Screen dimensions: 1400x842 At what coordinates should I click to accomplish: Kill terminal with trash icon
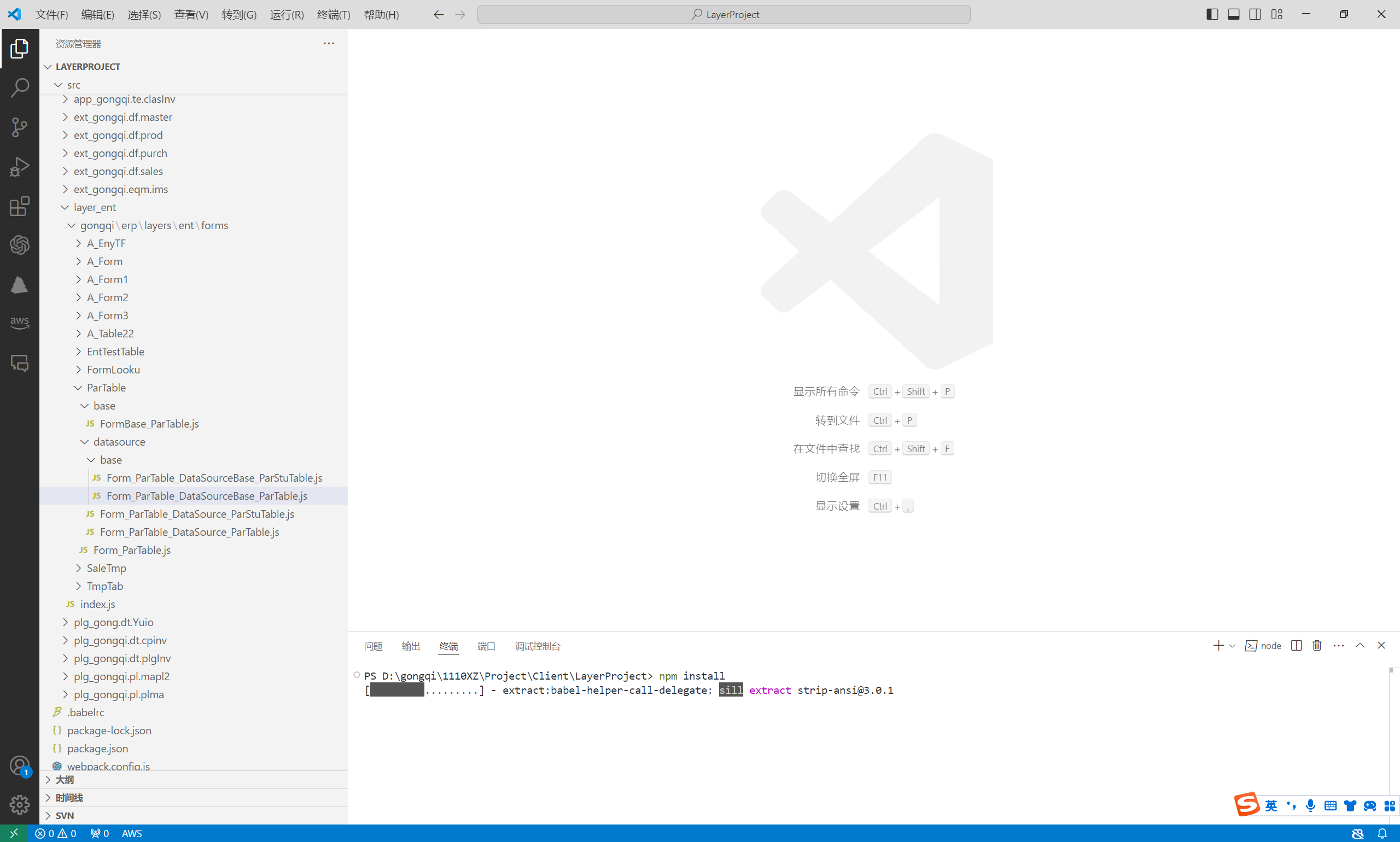[x=1317, y=646]
